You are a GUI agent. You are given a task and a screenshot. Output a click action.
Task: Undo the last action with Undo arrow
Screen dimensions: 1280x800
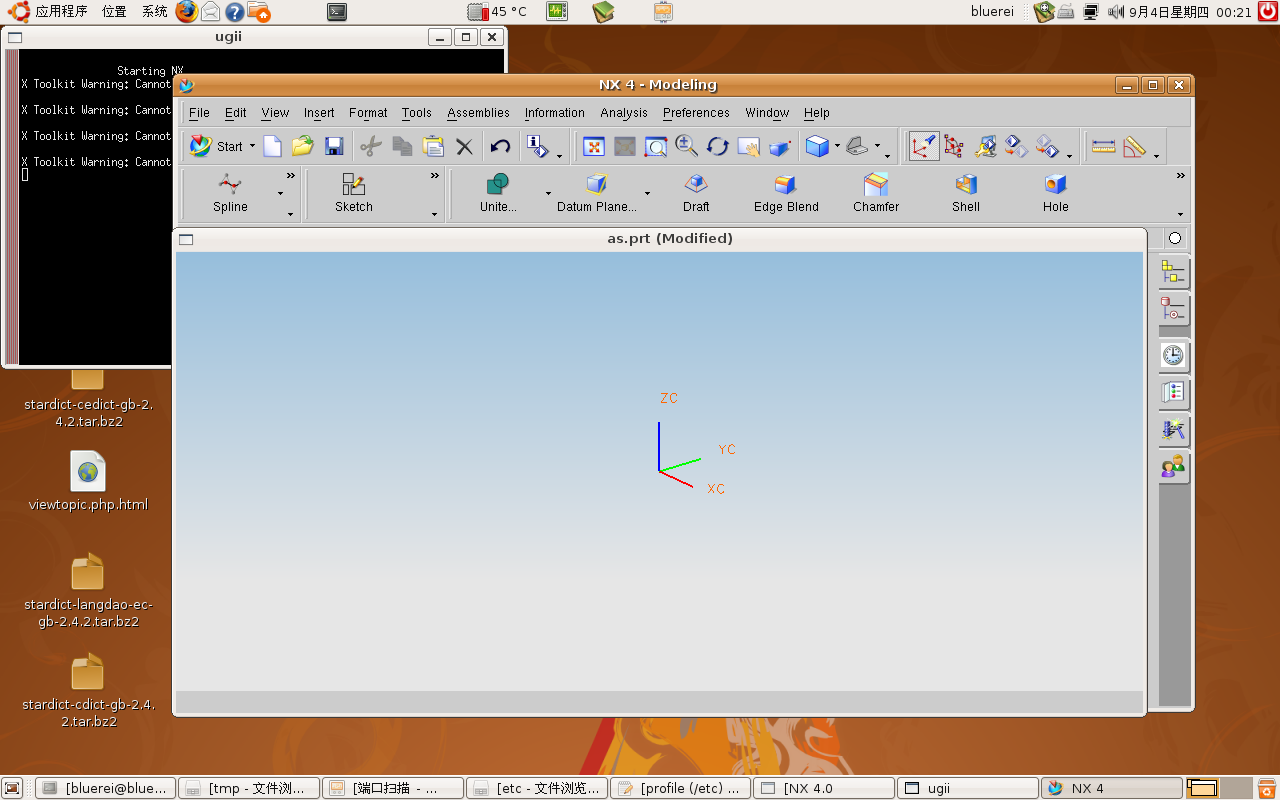[500, 146]
